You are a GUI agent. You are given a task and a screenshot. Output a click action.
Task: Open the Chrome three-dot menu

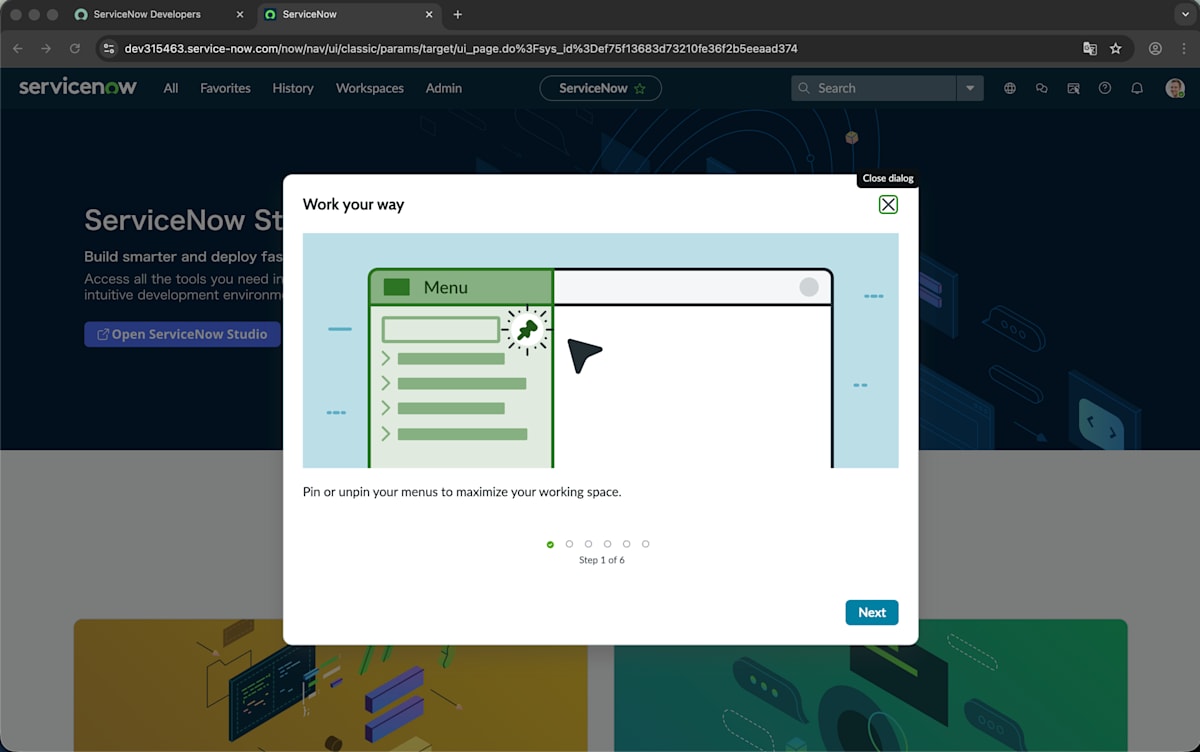tap(1183, 48)
